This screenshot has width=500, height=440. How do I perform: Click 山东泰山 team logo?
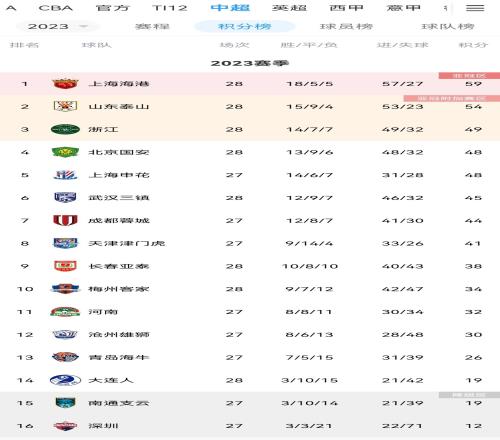(x=65, y=106)
